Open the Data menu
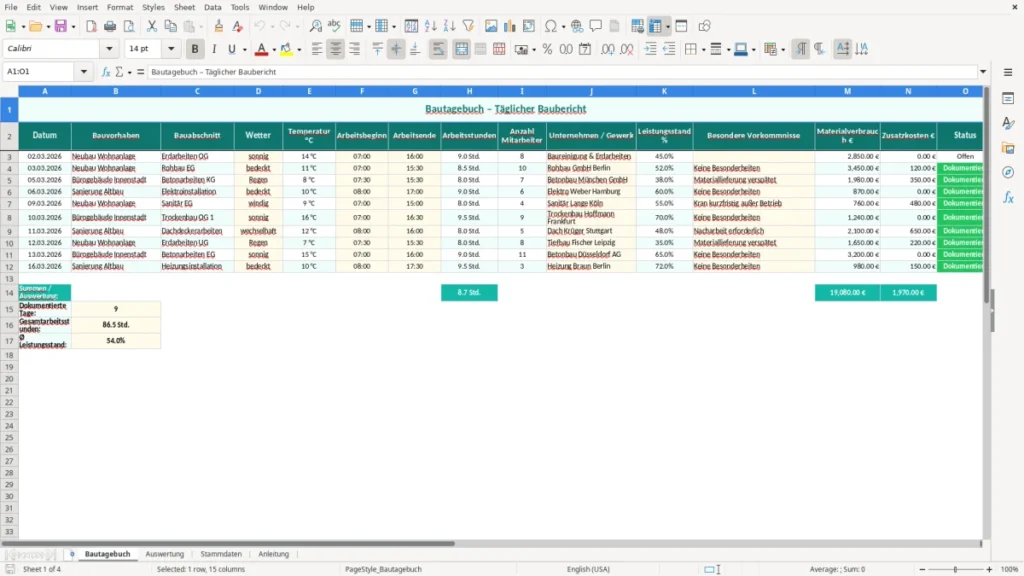The height and width of the screenshot is (576, 1024). point(213,7)
